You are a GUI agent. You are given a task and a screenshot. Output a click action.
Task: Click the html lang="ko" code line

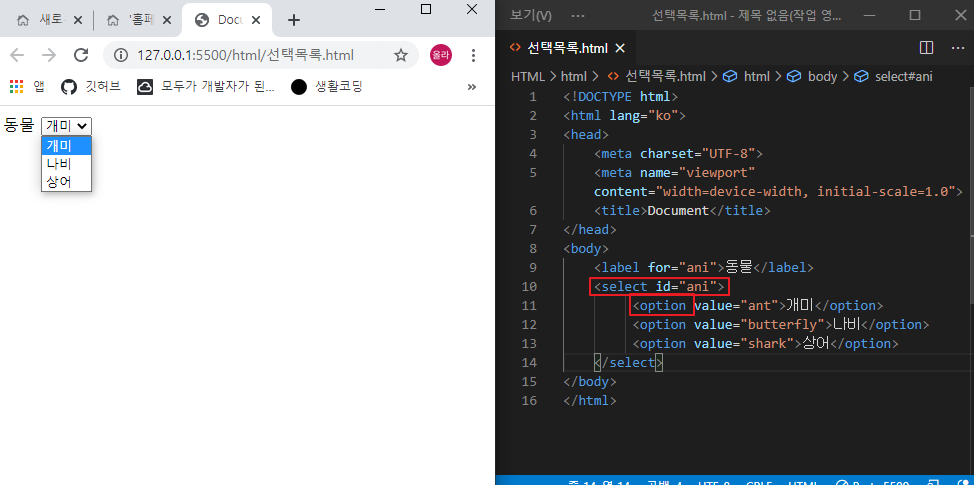point(624,116)
